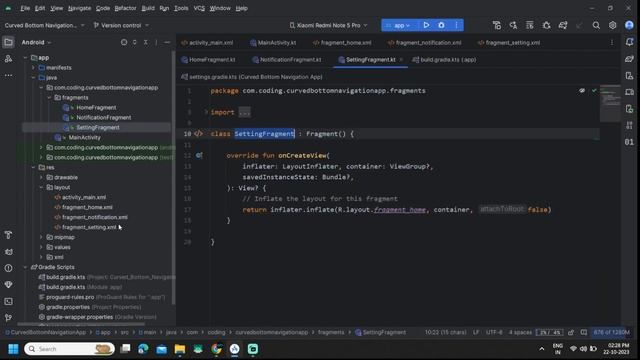Click the Windows Start button

tap(13, 349)
